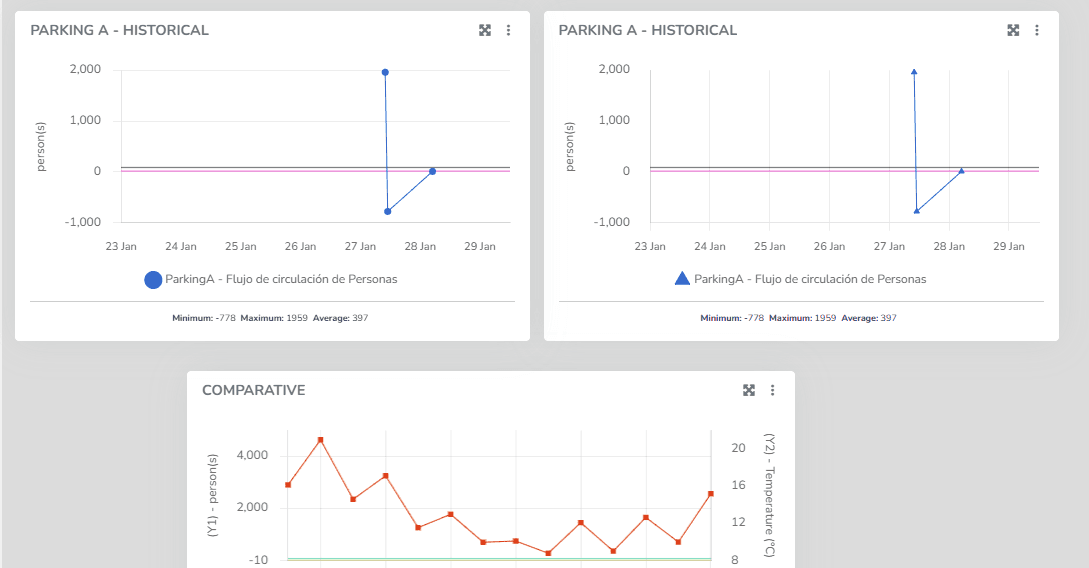1089x568 pixels.
Task: Click the last orange data point in Comparative
Action: pos(711,494)
